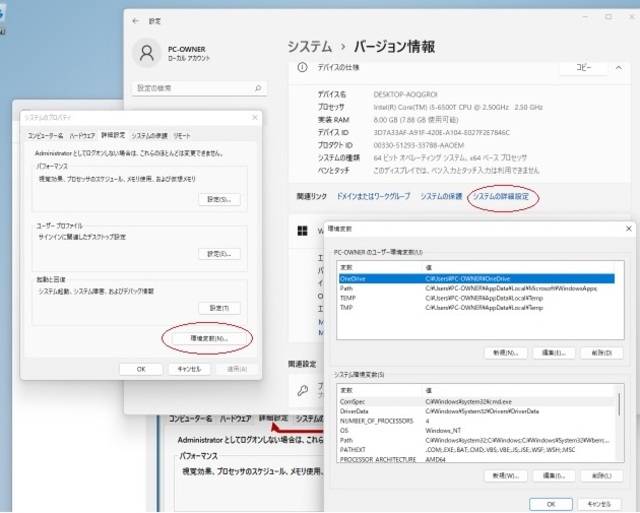Viewport: 640px width, 513px height.
Task: Select NUMBER_OF_PROCESSORS system variable row
Action: (x=476, y=421)
